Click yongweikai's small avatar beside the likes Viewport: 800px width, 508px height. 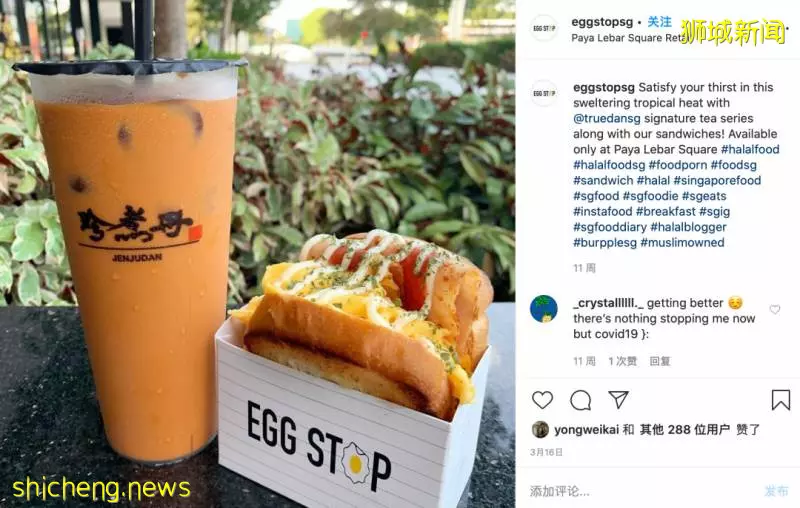[540, 429]
